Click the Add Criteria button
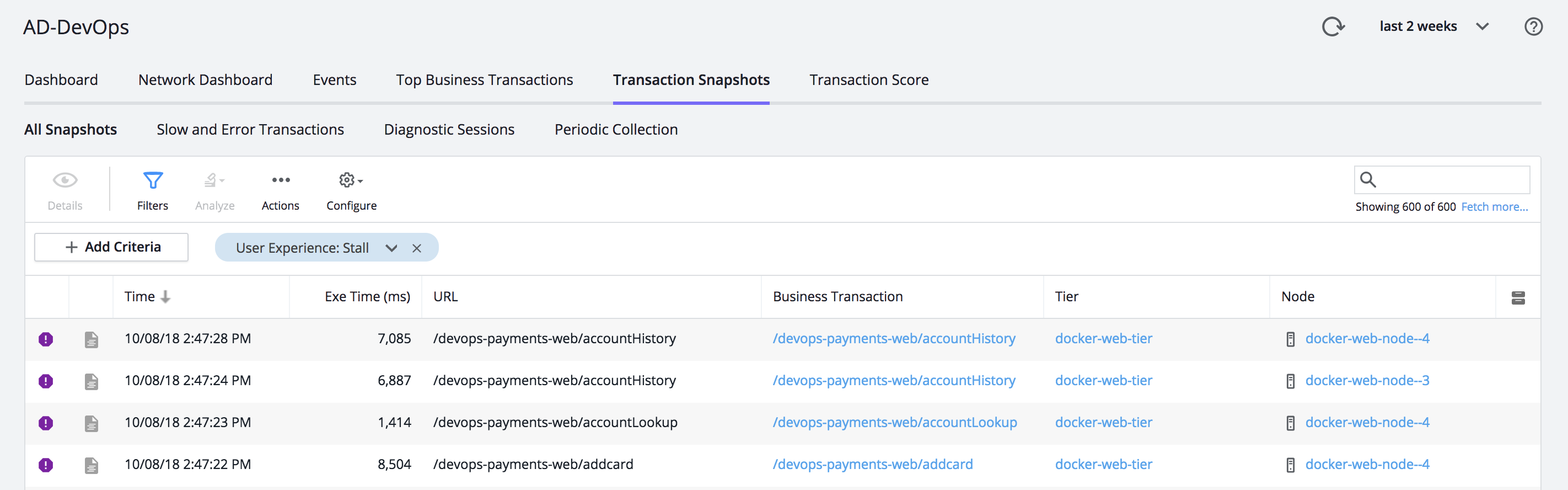 point(111,247)
